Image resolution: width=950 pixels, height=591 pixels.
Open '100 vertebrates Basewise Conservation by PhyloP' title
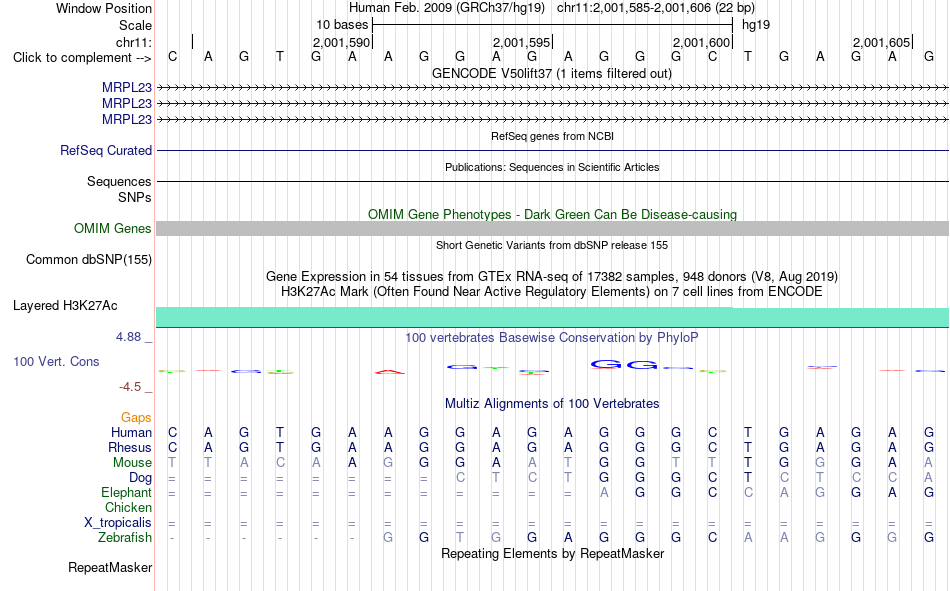pos(552,338)
